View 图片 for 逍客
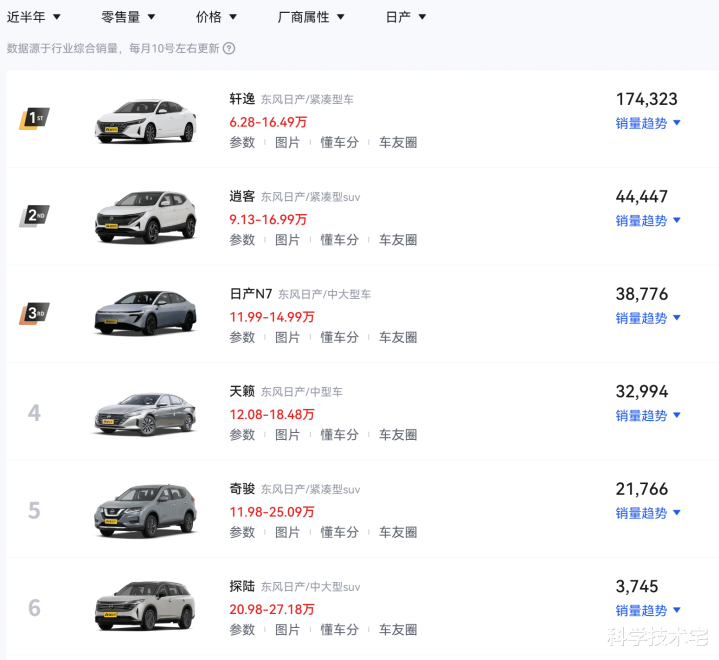This screenshot has height=660, width=719. 287,240
